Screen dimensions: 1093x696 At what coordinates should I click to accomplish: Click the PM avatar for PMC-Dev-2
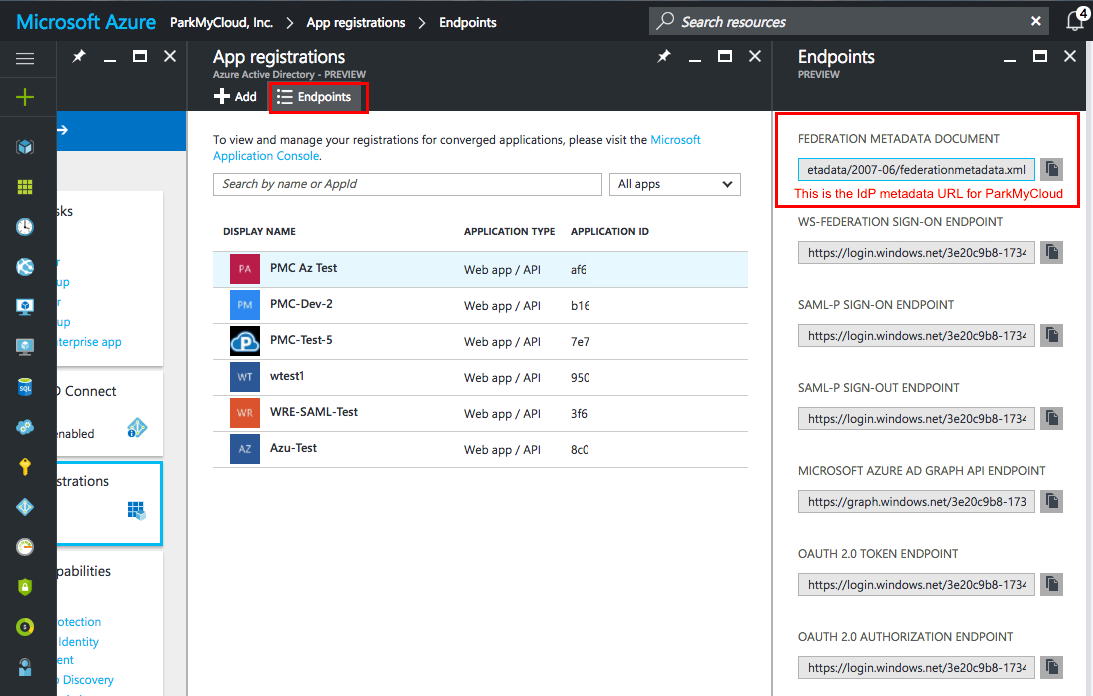(x=245, y=305)
